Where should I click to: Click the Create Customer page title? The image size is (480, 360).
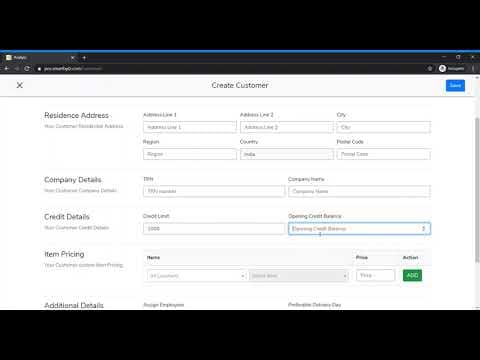tap(240, 85)
